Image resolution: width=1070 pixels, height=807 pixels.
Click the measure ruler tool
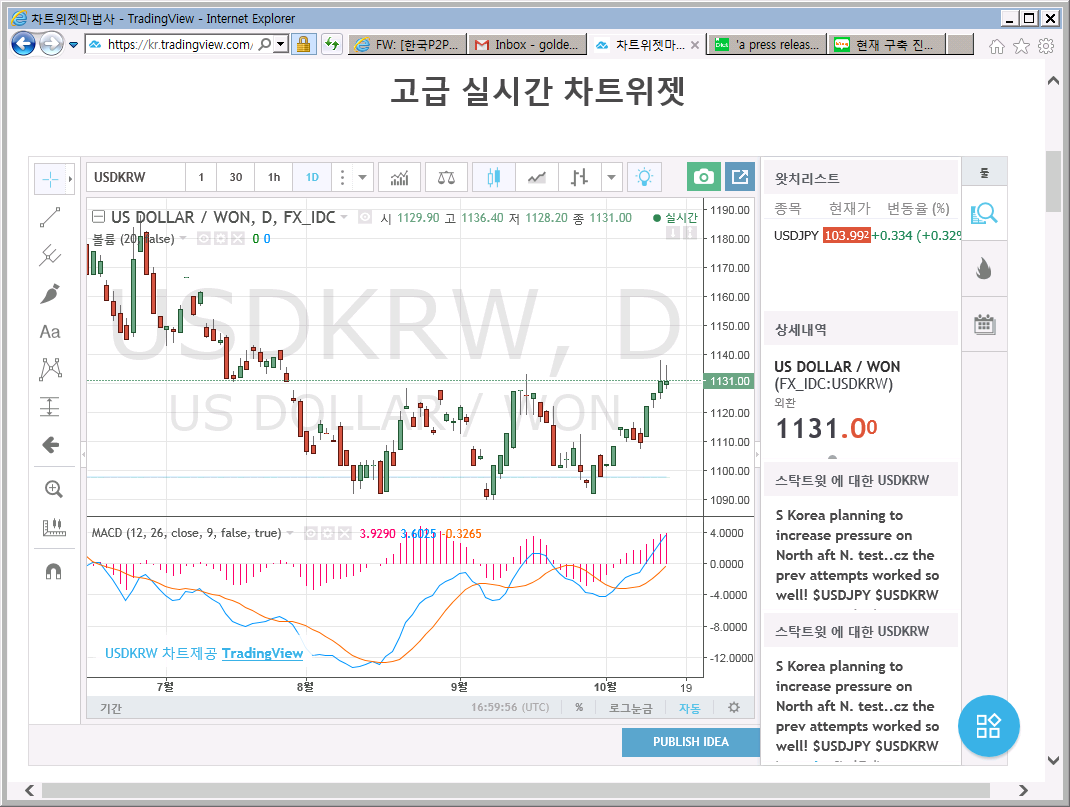pyautogui.click(x=53, y=527)
